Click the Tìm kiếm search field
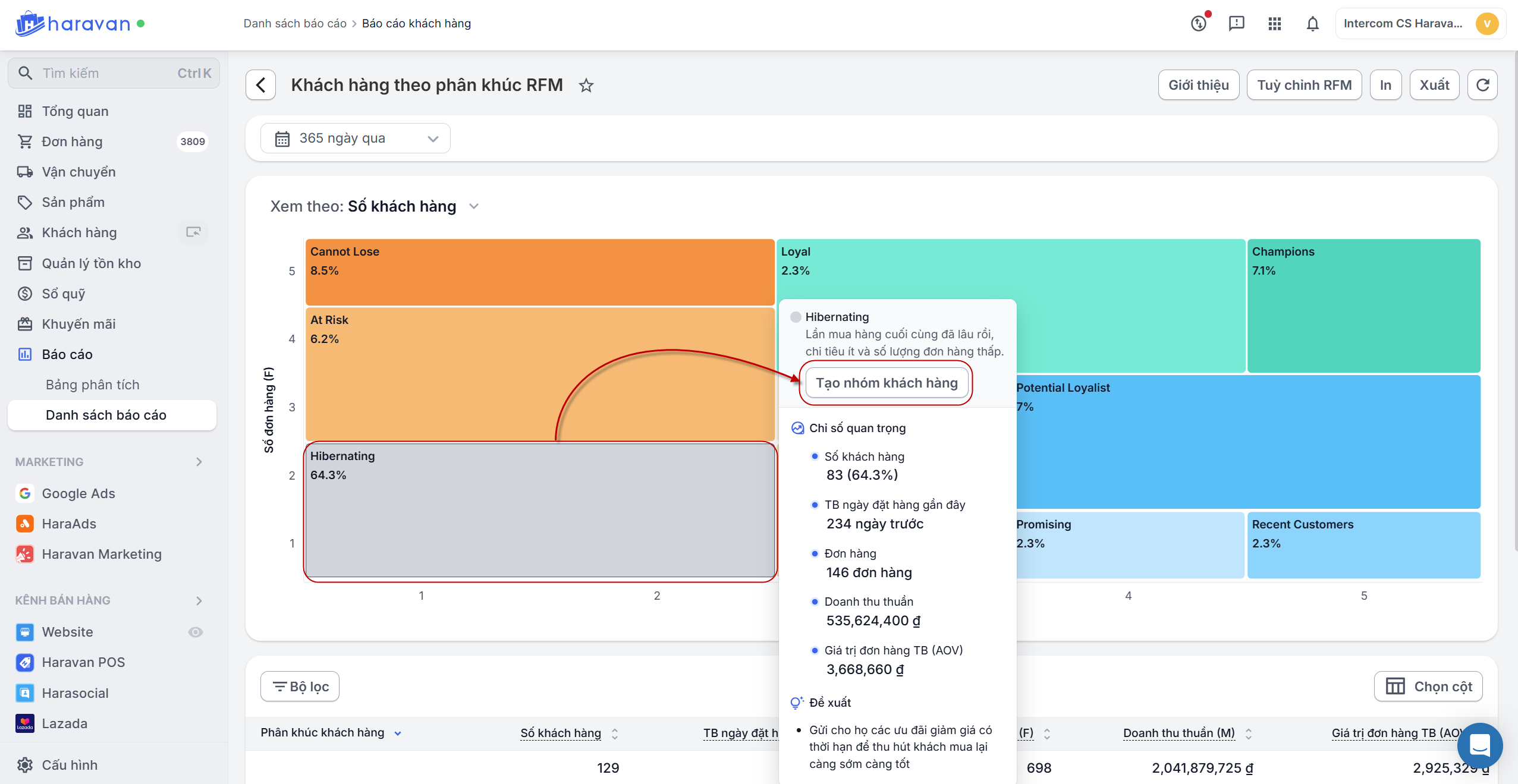This screenshot has width=1518, height=784. point(113,73)
